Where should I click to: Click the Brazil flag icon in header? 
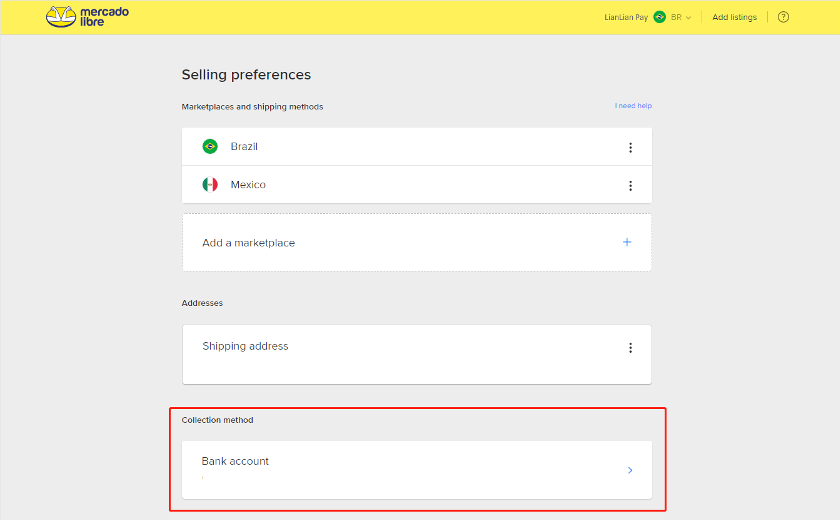coord(660,17)
